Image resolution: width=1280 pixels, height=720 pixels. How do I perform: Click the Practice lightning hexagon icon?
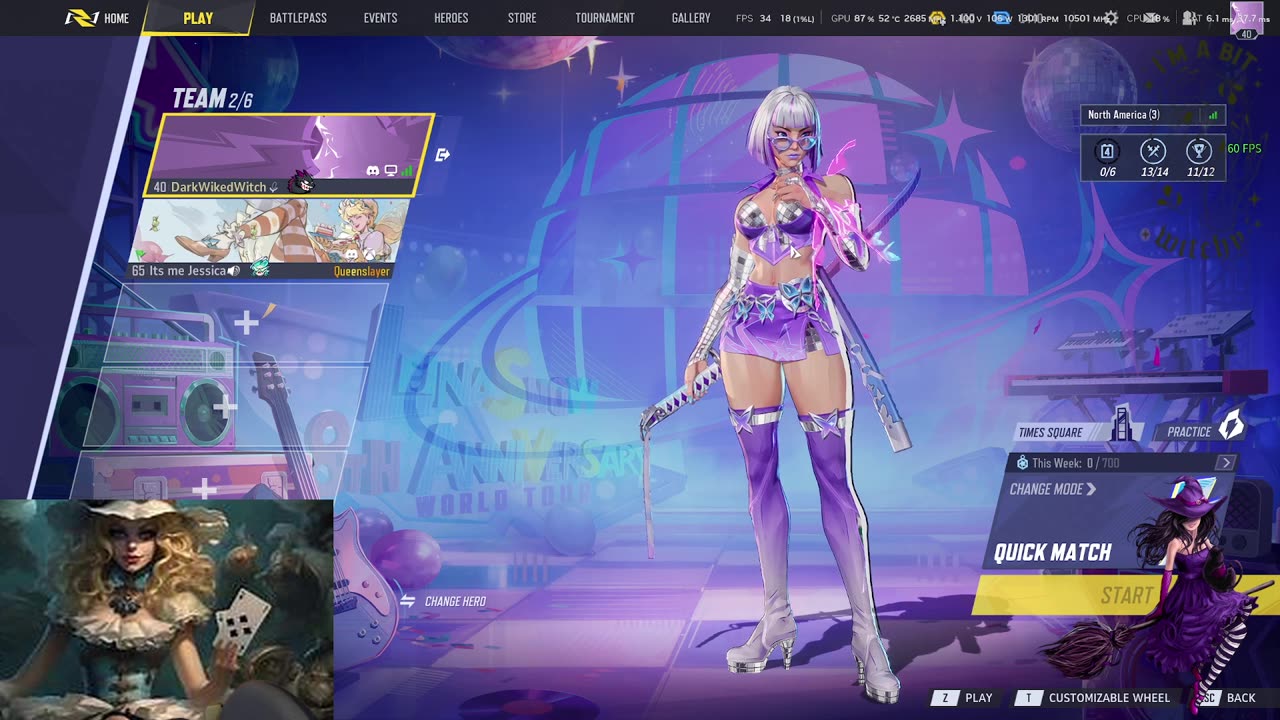click(x=1231, y=424)
